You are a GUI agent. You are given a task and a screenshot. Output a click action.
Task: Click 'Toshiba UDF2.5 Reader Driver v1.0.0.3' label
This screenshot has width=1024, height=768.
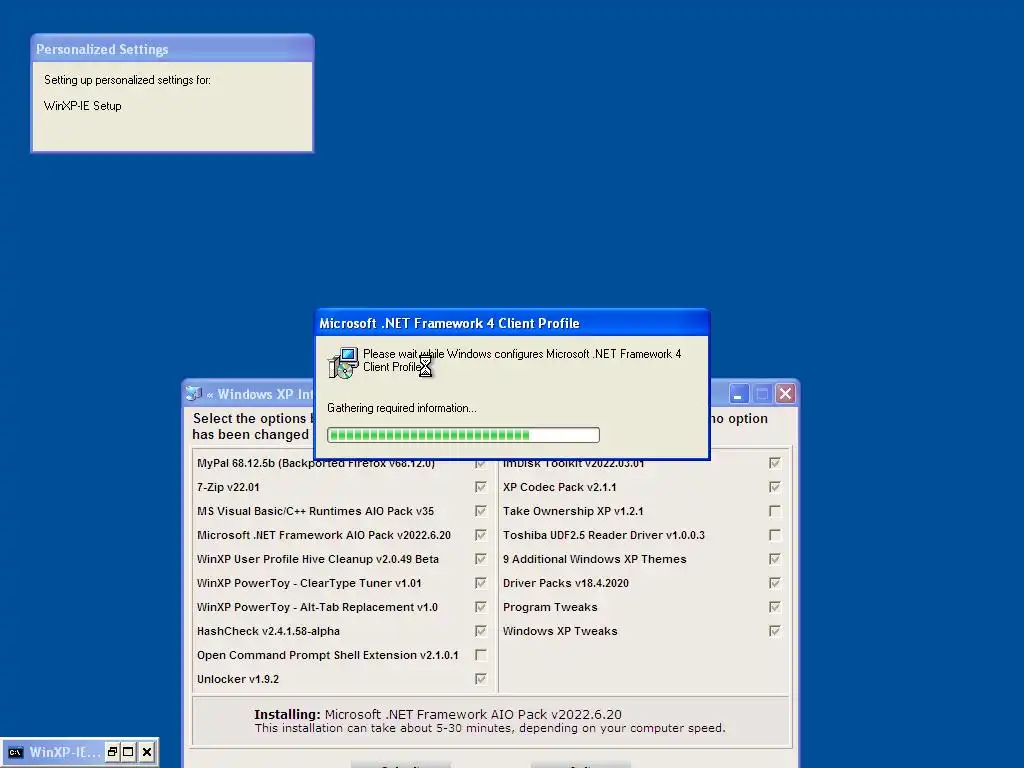pos(603,535)
